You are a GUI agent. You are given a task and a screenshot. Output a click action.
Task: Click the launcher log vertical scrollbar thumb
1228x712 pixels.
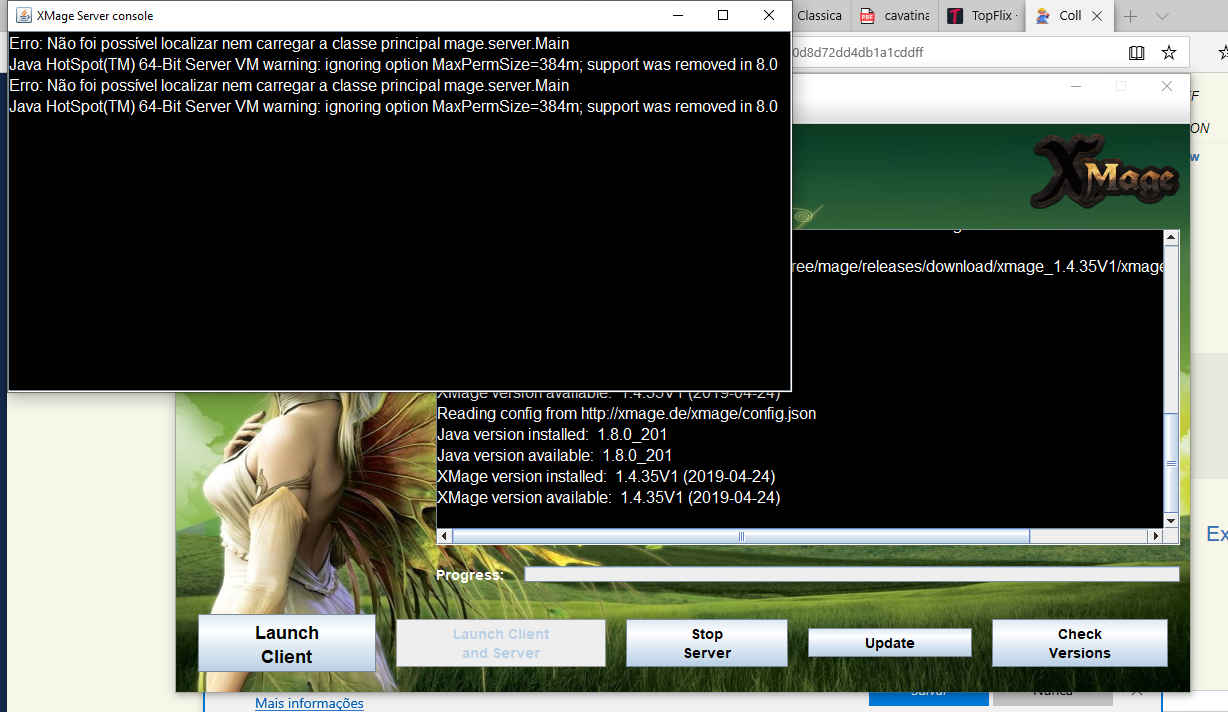point(1171,463)
